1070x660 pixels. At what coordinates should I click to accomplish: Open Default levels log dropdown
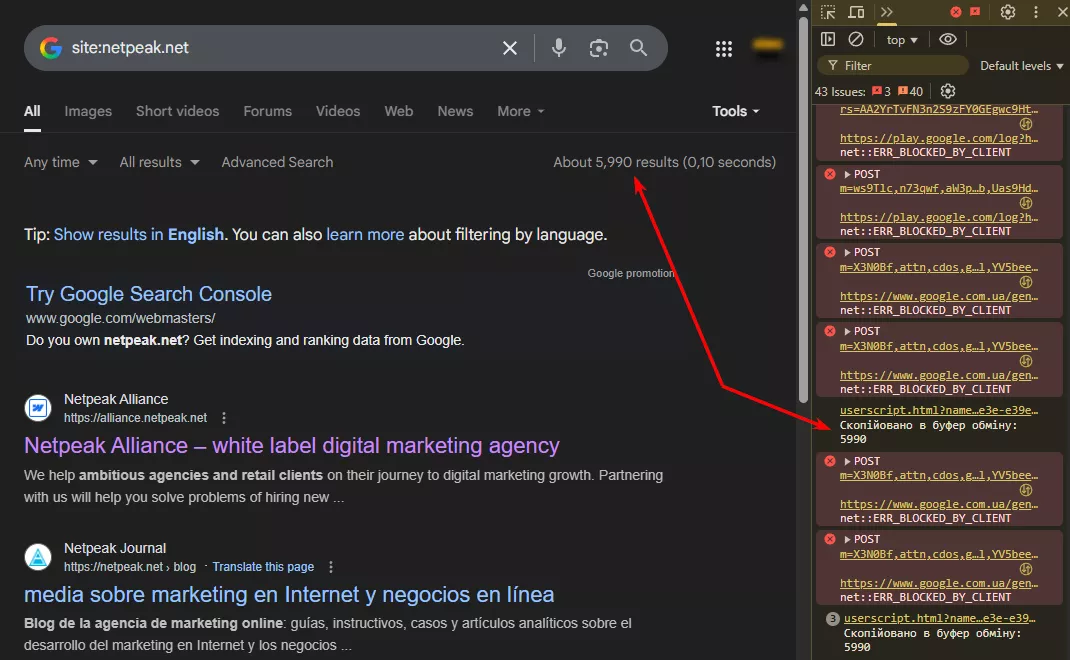pyautogui.click(x=1022, y=66)
